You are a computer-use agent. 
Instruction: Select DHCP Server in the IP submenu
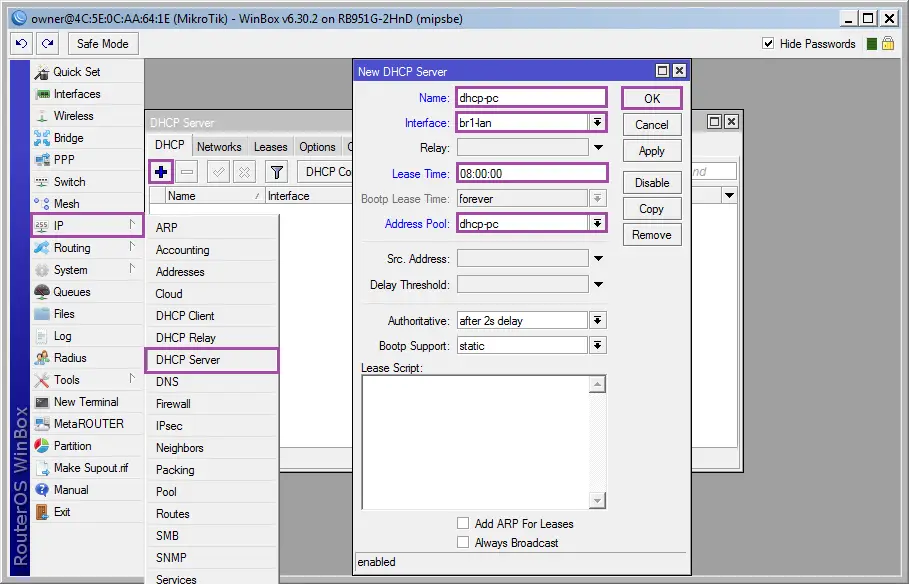point(212,360)
